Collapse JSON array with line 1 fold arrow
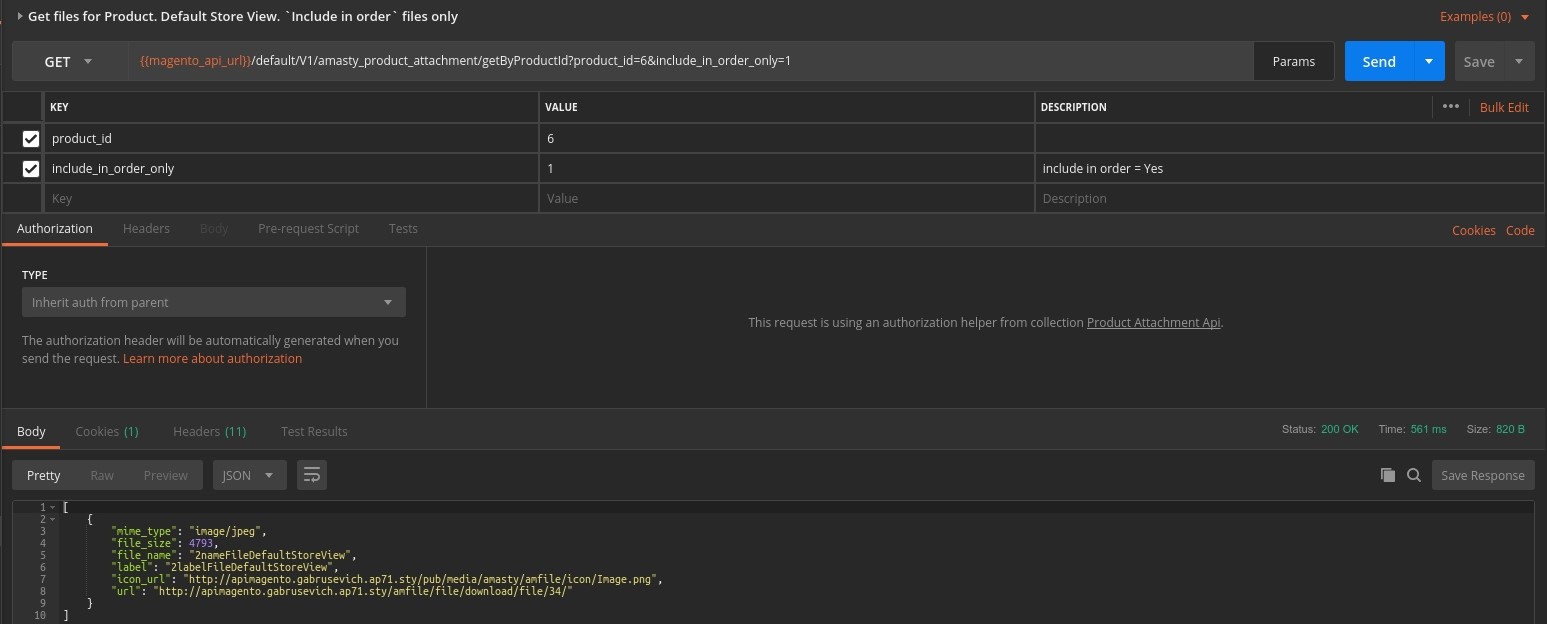The image size is (1547, 624). pos(52,508)
